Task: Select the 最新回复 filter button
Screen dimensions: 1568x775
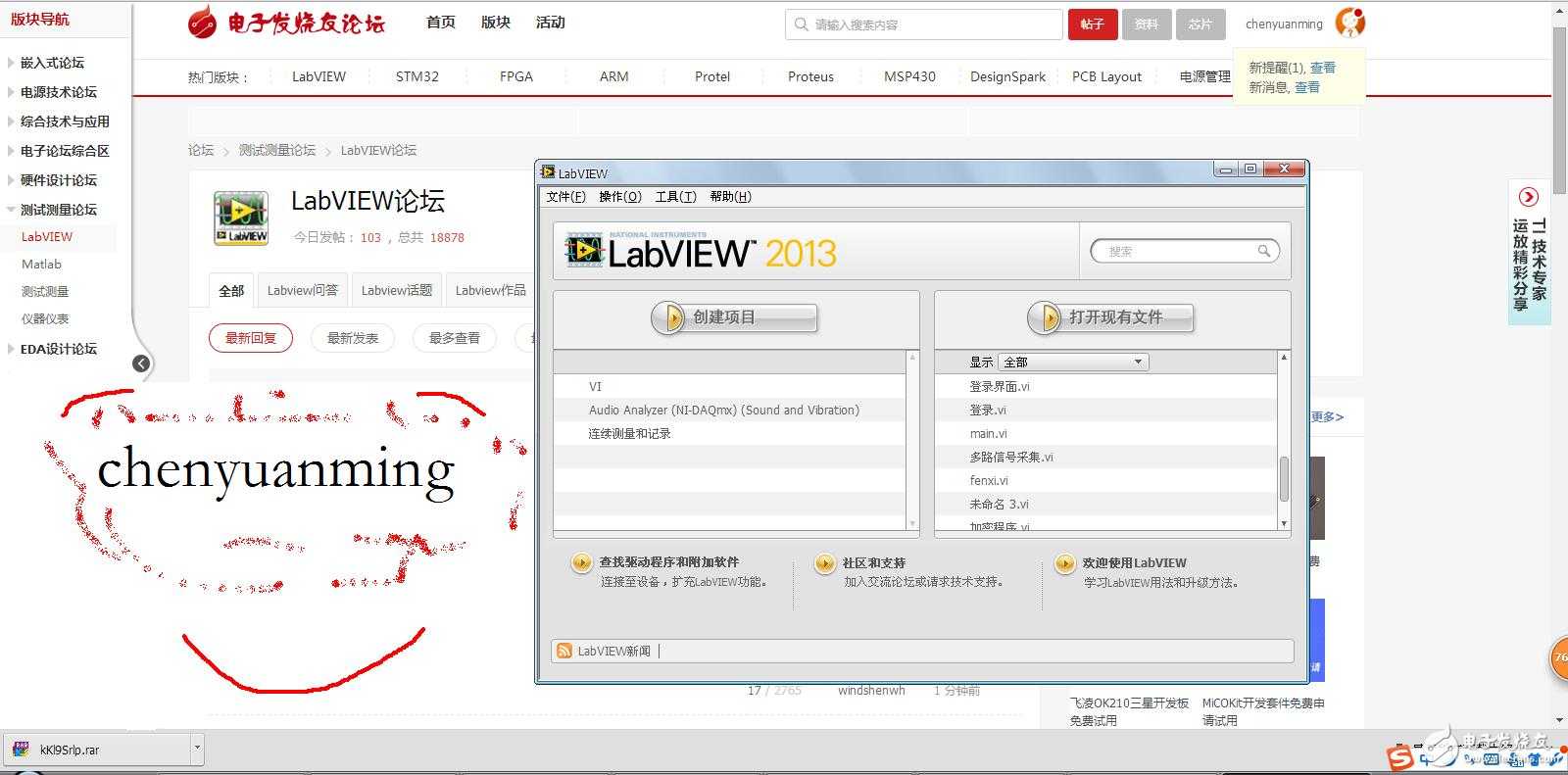Action: point(251,338)
